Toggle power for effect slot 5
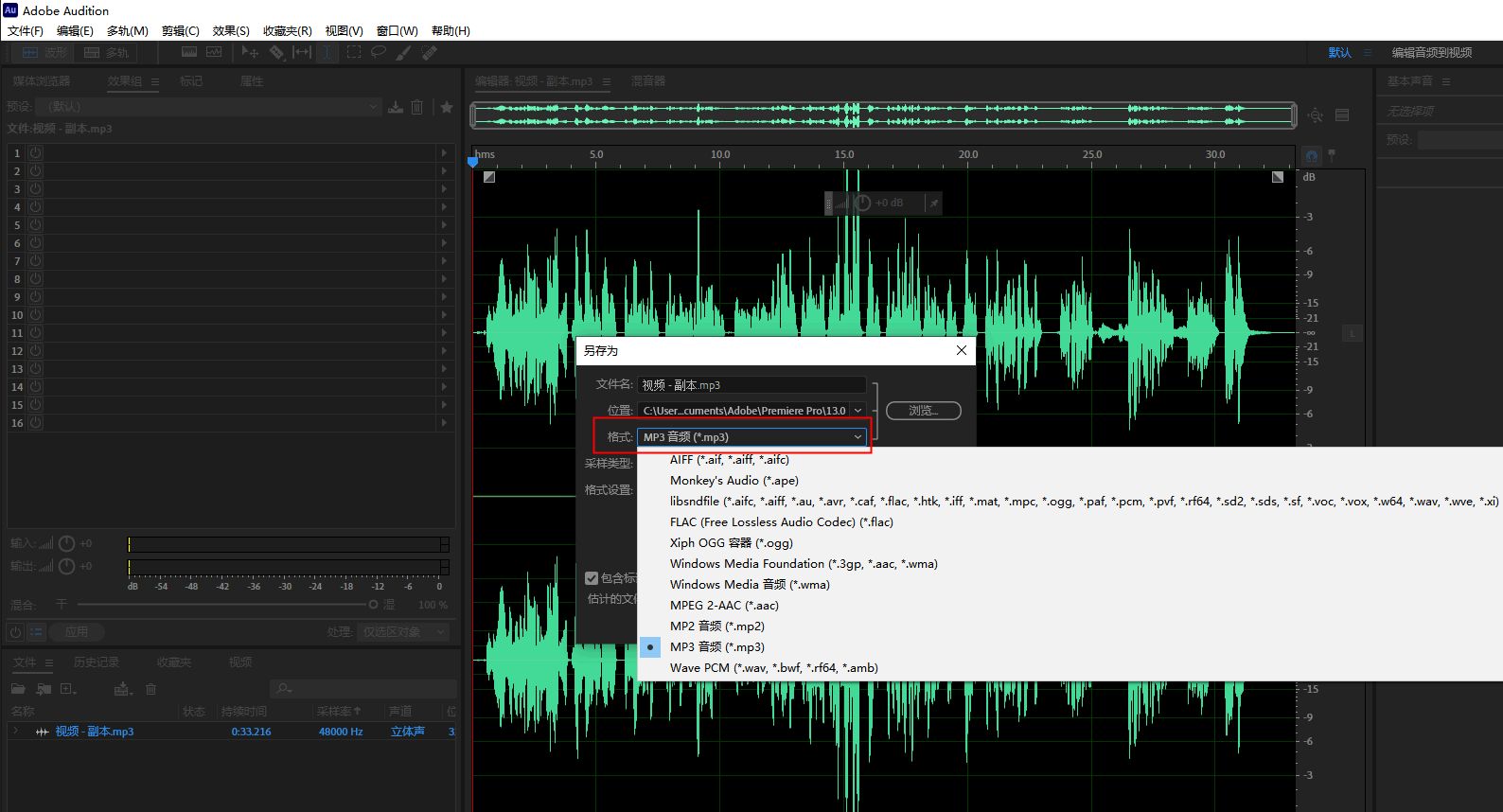1503x812 pixels. point(35,224)
